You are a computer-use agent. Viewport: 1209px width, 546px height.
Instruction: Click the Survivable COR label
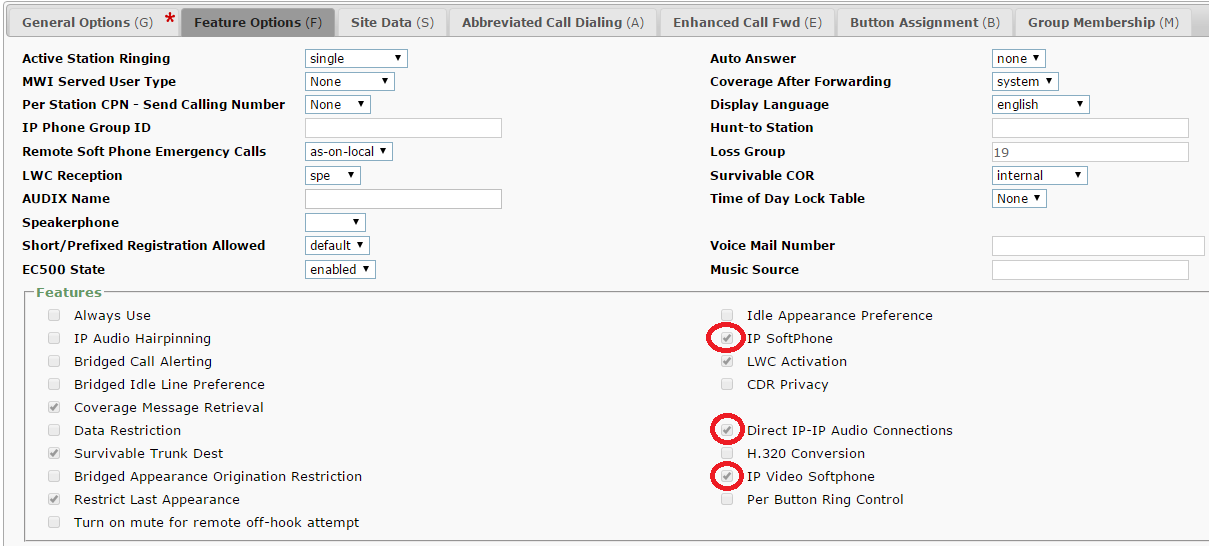pyautogui.click(x=762, y=176)
